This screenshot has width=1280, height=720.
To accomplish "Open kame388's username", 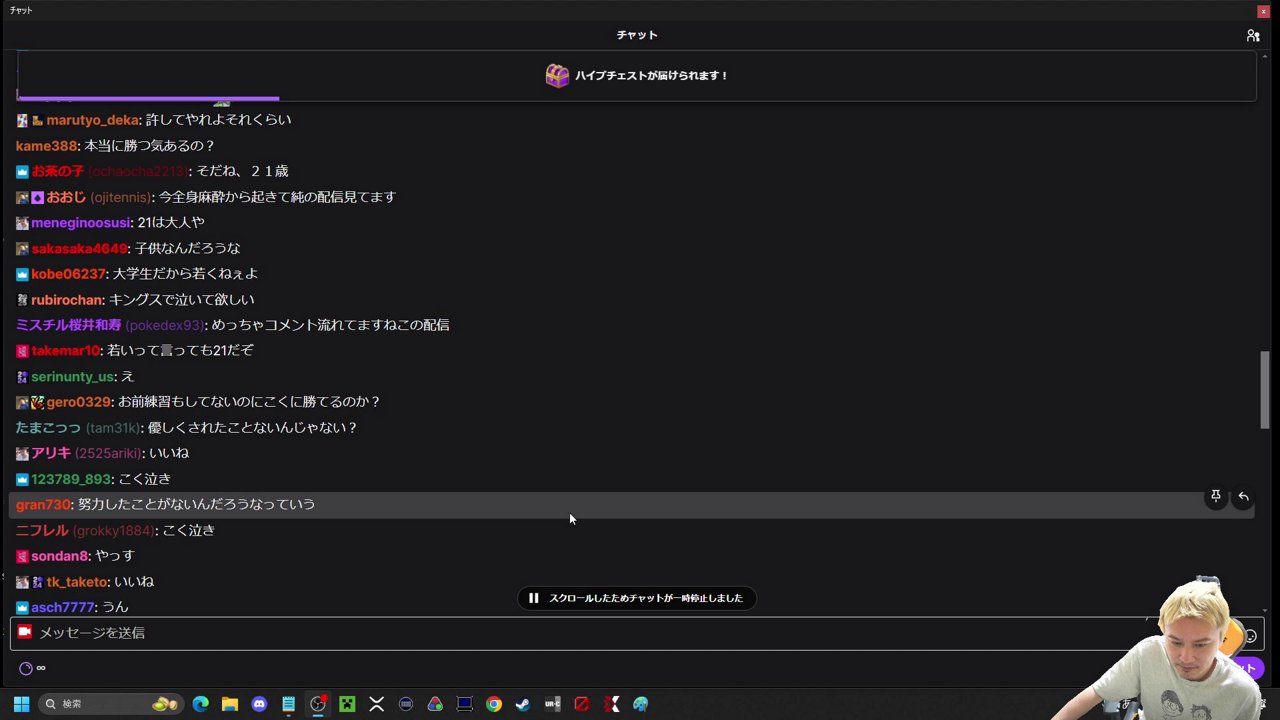I will click(x=46, y=145).
